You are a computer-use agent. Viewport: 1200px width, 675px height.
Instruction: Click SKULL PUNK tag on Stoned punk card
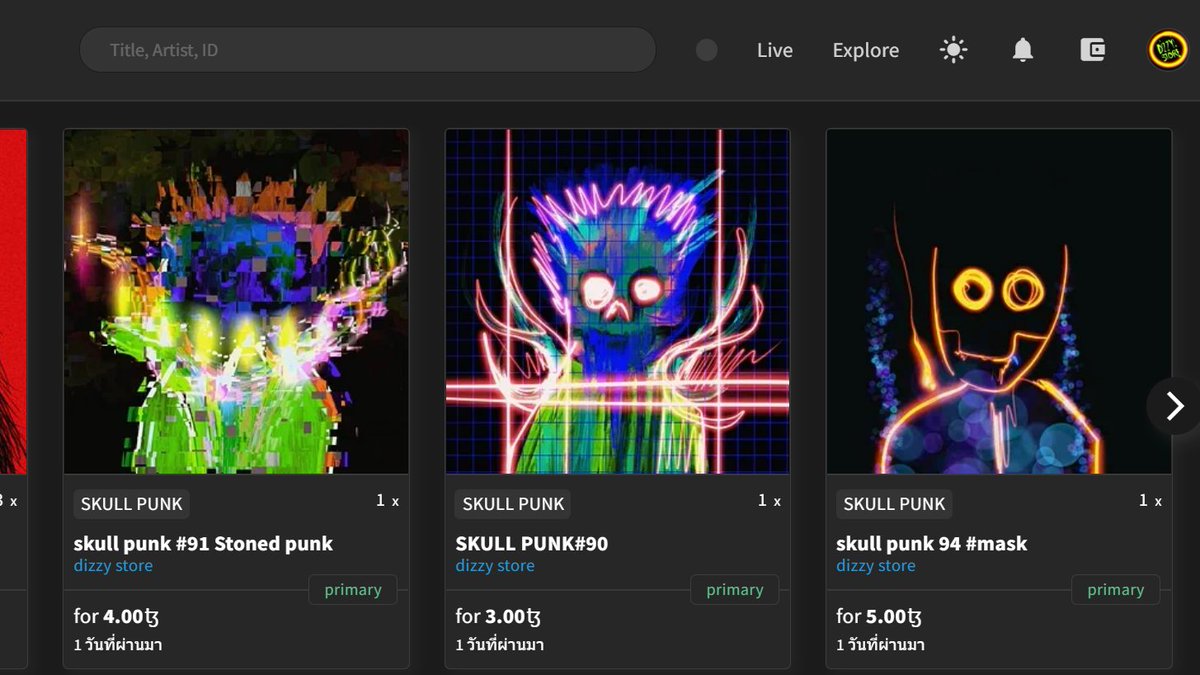pyautogui.click(x=132, y=504)
